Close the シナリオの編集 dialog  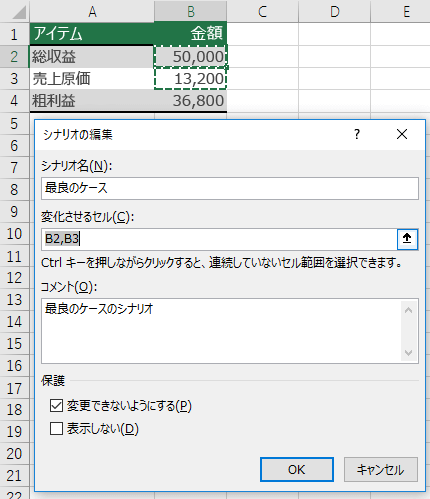[x=402, y=134]
